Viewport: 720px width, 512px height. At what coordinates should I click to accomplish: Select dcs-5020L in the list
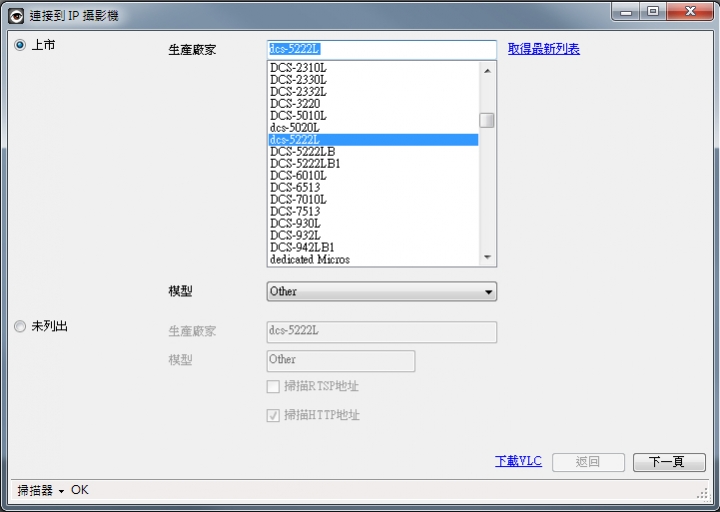(373, 128)
